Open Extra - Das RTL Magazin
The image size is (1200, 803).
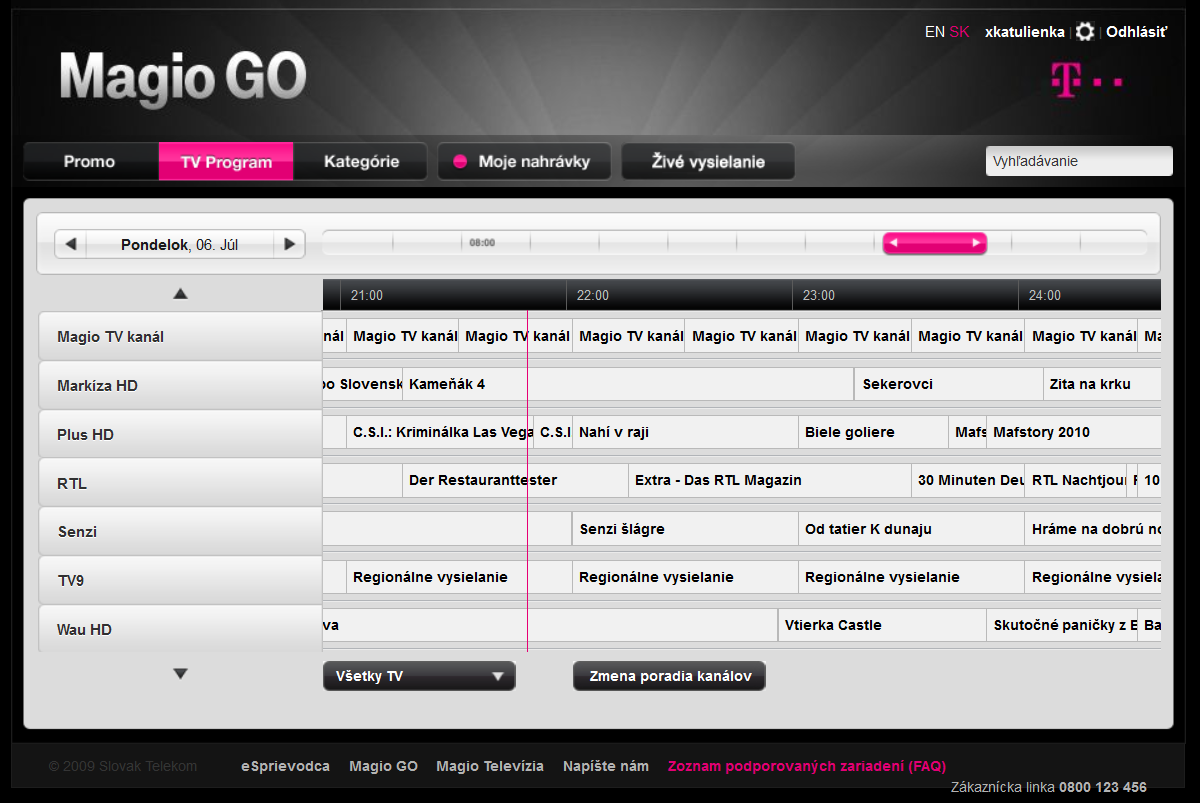coord(770,480)
